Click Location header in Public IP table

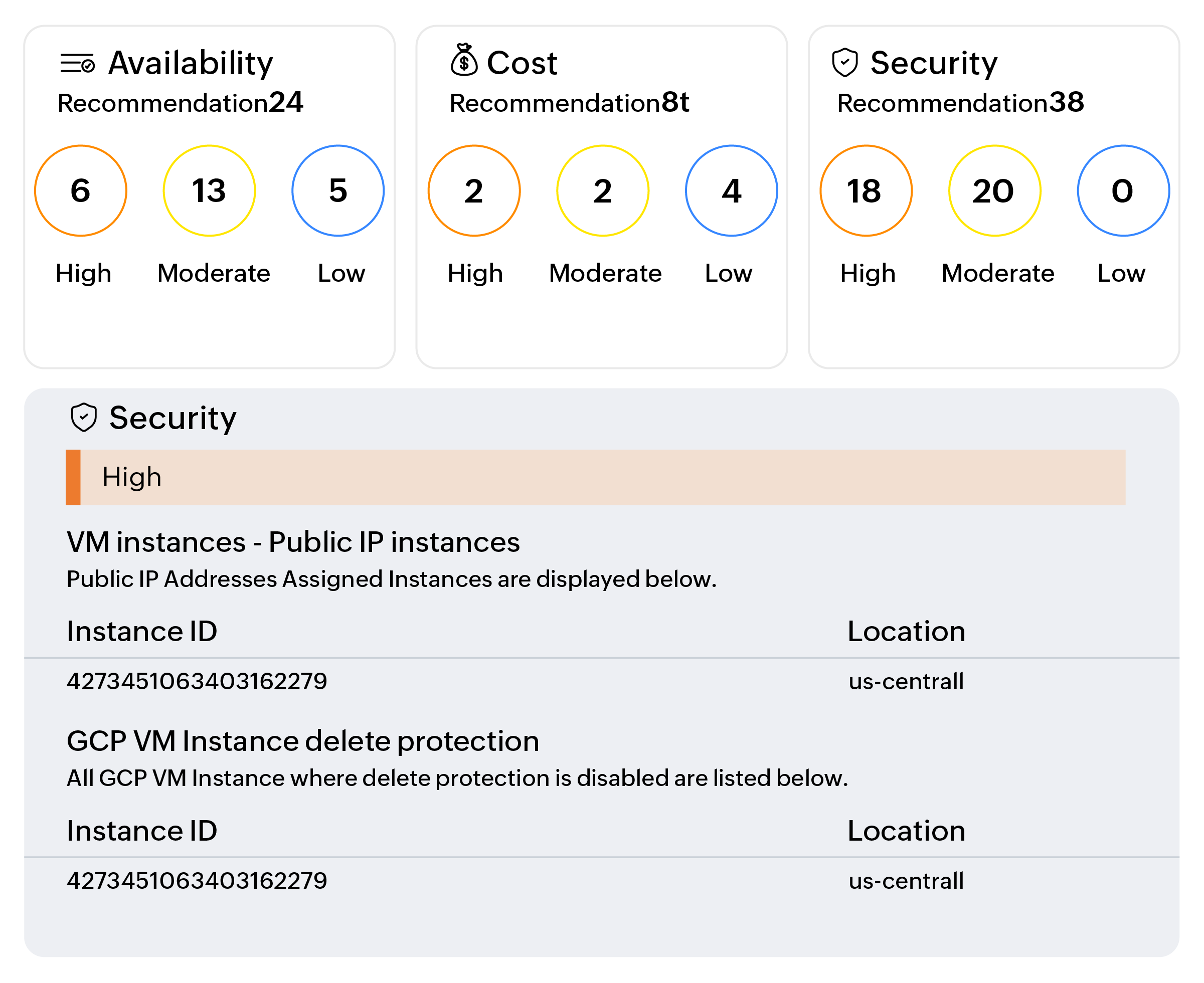click(x=907, y=632)
